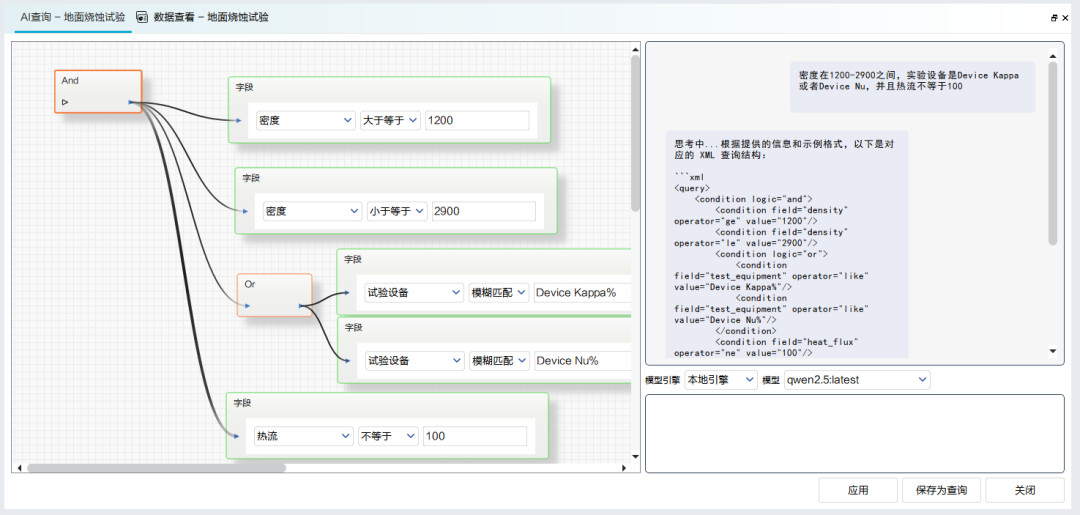Viewport: 1080px width, 515px height.
Task: Click the canvas horizontal scrollbar thumb
Action: click(156, 467)
